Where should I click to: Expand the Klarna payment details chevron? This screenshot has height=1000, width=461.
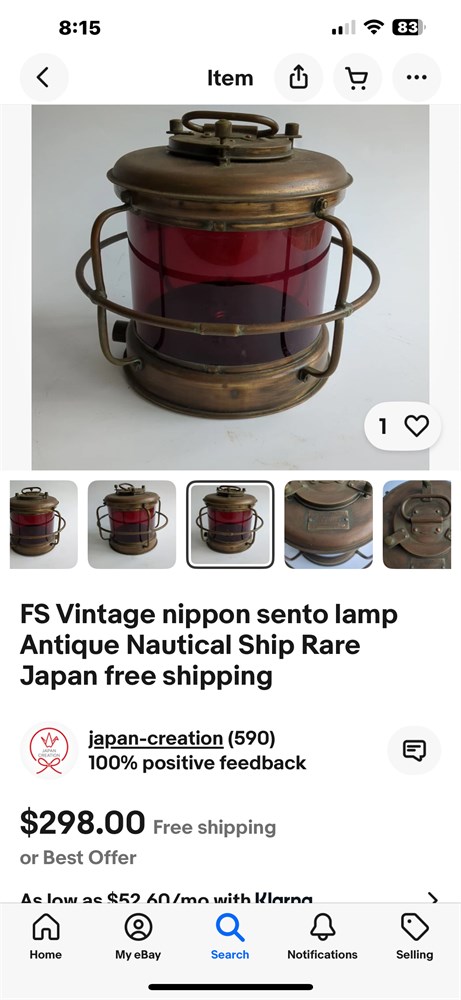tap(433, 897)
